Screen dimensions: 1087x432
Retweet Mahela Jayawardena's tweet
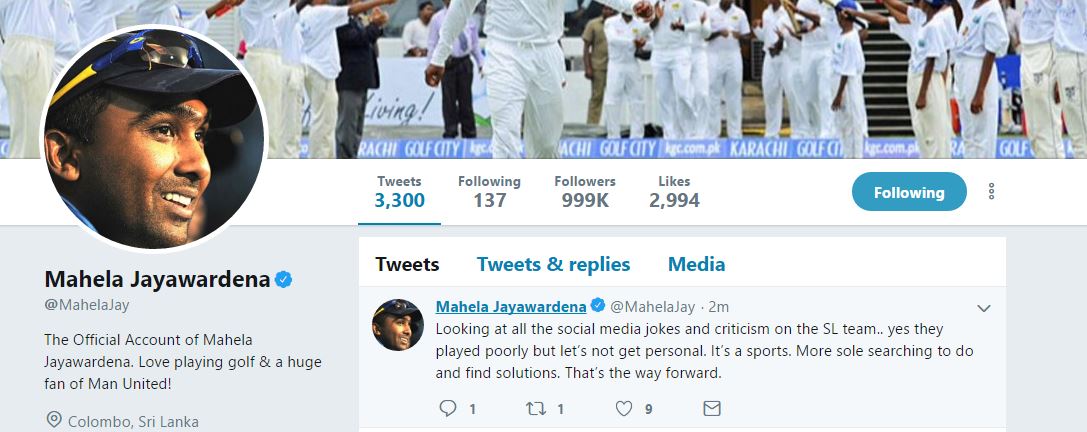(535, 408)
